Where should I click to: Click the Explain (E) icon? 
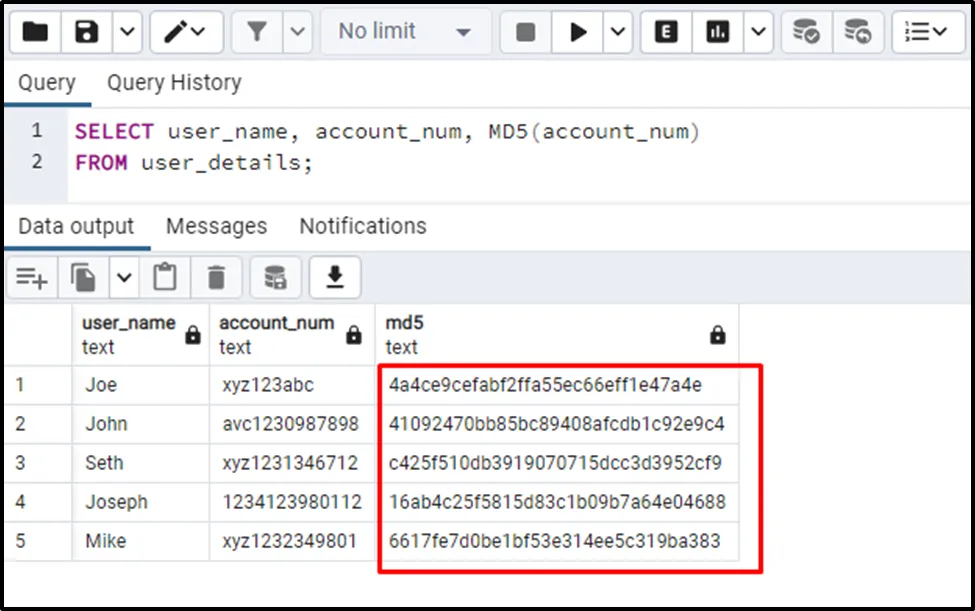tap(666, 32)
